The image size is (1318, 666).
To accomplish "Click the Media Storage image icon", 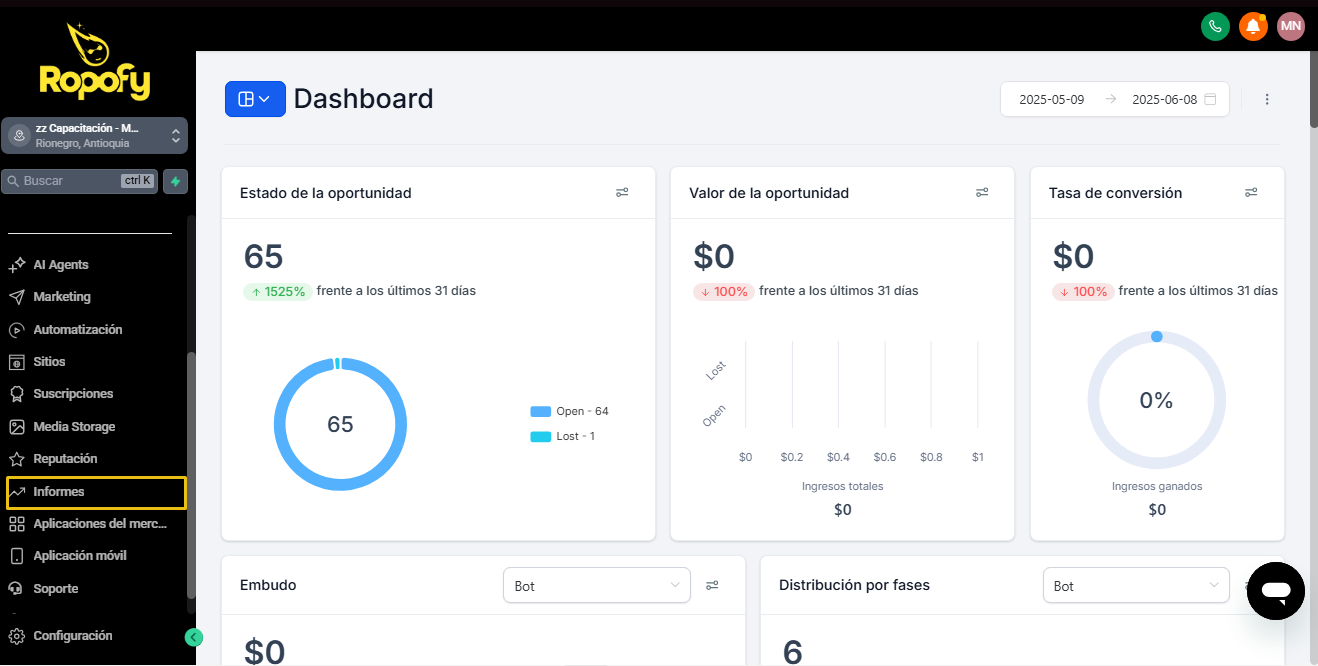I will click(17, 427).
